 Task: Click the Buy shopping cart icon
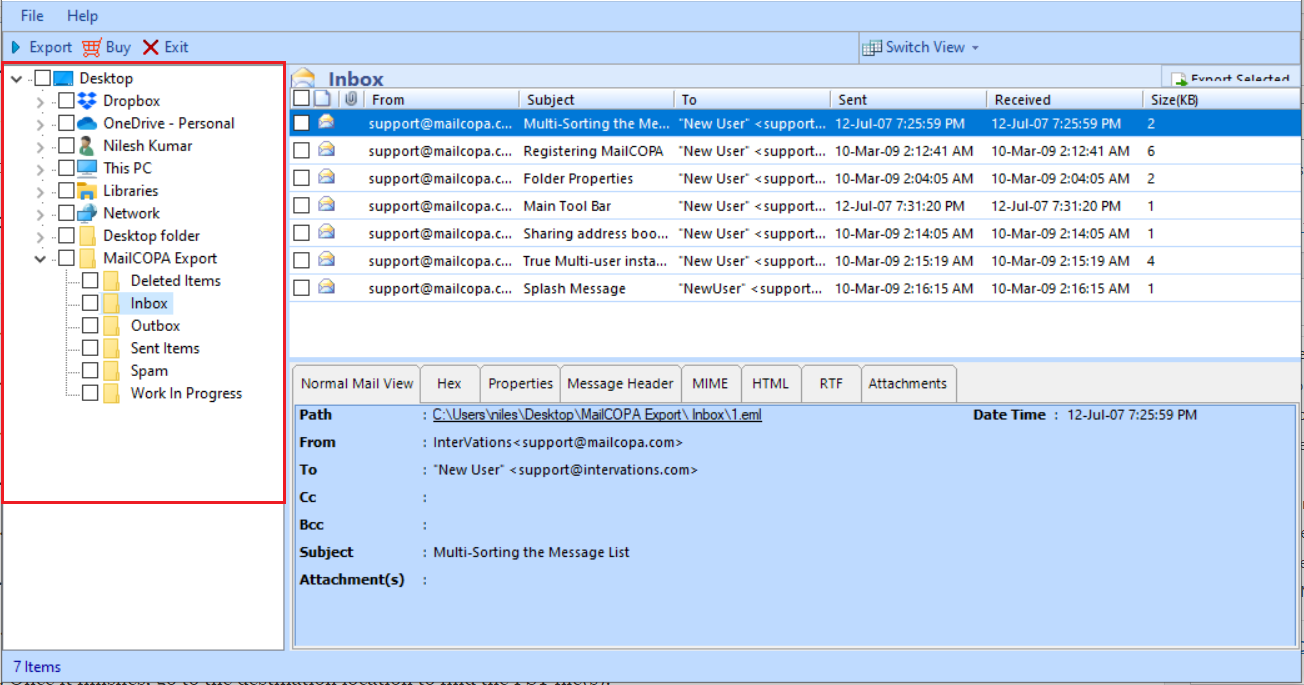pos(92,47)
